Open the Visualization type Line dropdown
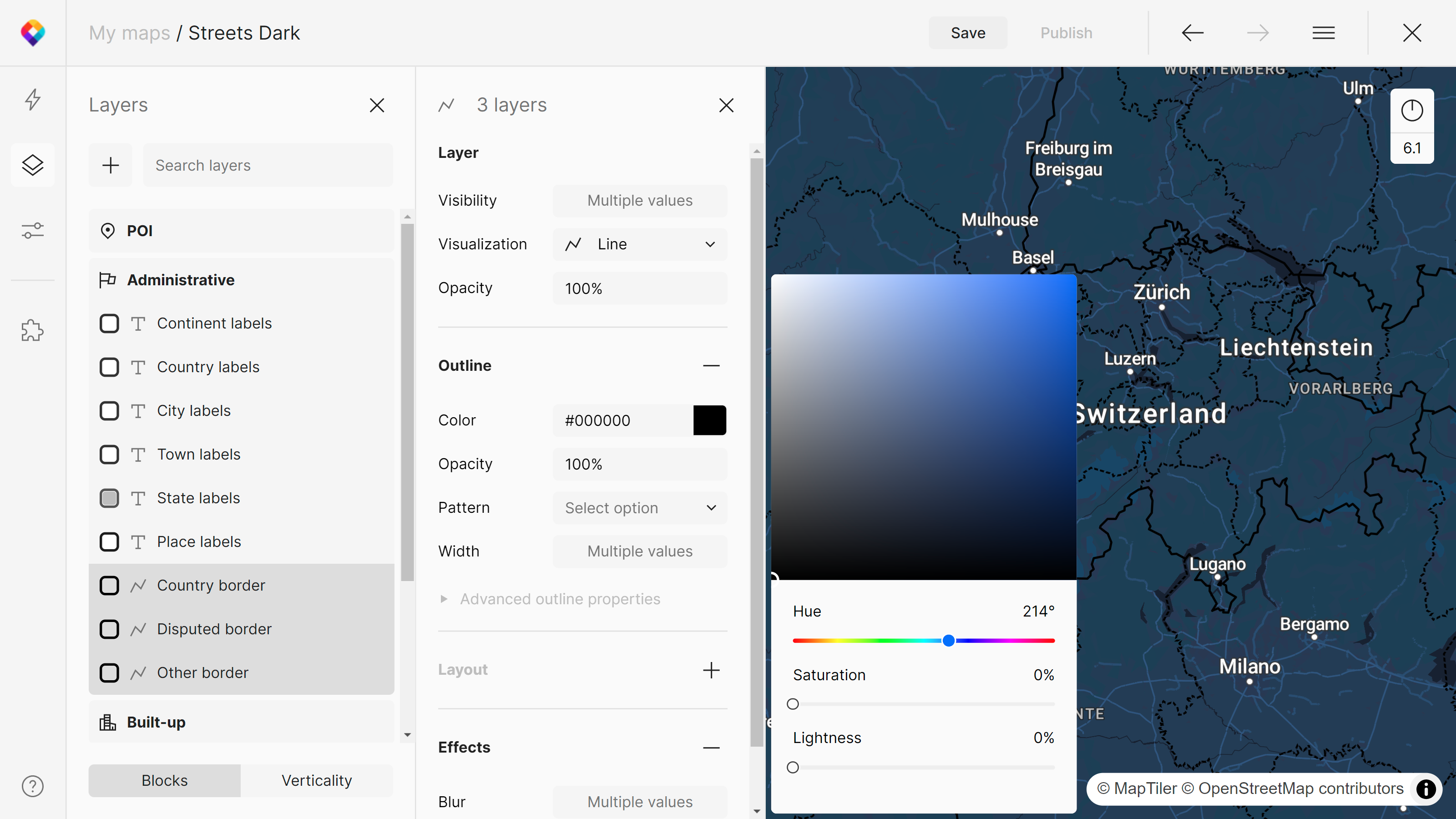1456x819 pixels. click(640, 244)
